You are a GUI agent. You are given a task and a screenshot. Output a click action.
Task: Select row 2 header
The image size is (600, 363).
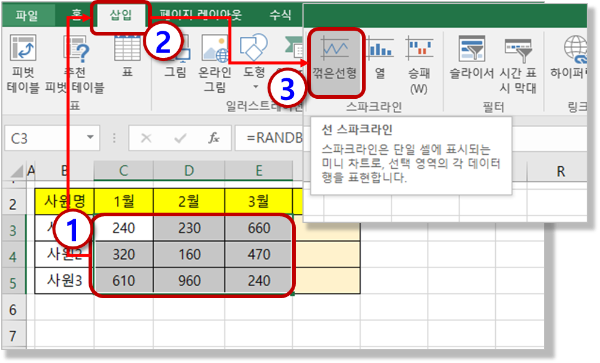[x=13, y=204]
